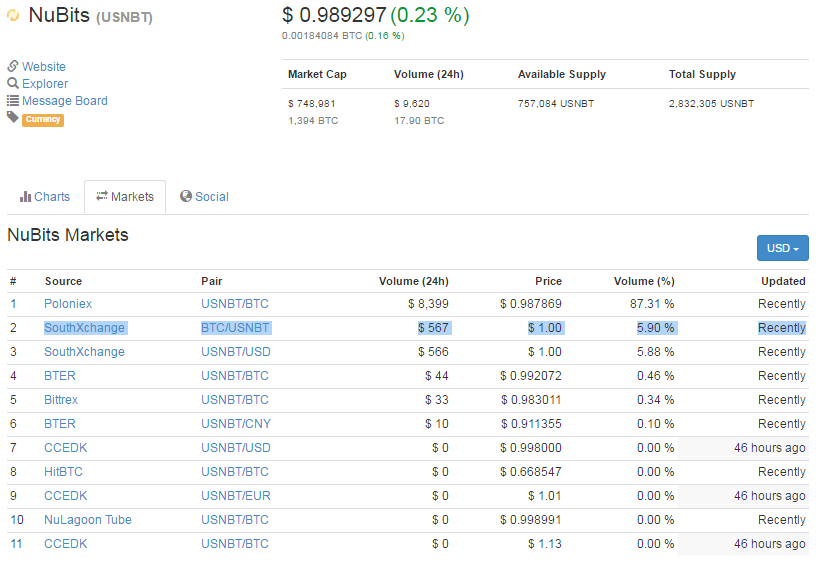Open the Social tab
Screen dimensions: 819x561
[204, 196]
